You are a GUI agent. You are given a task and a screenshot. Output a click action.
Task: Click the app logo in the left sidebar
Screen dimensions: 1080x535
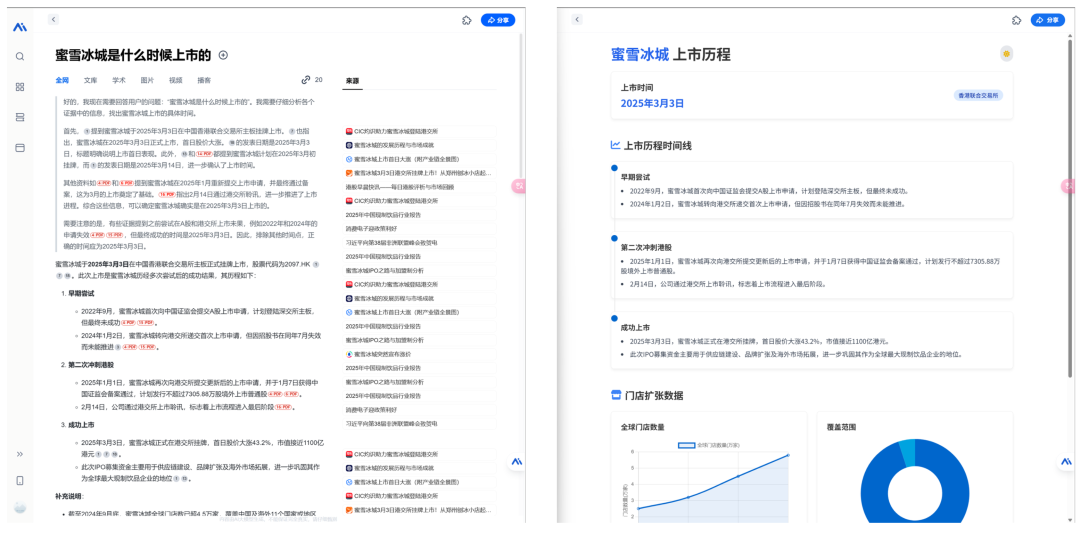click(19, 27)
